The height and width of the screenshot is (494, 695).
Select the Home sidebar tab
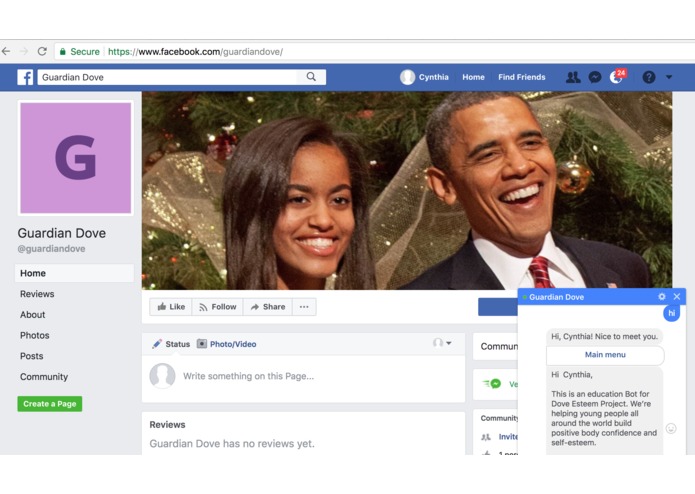74,273
